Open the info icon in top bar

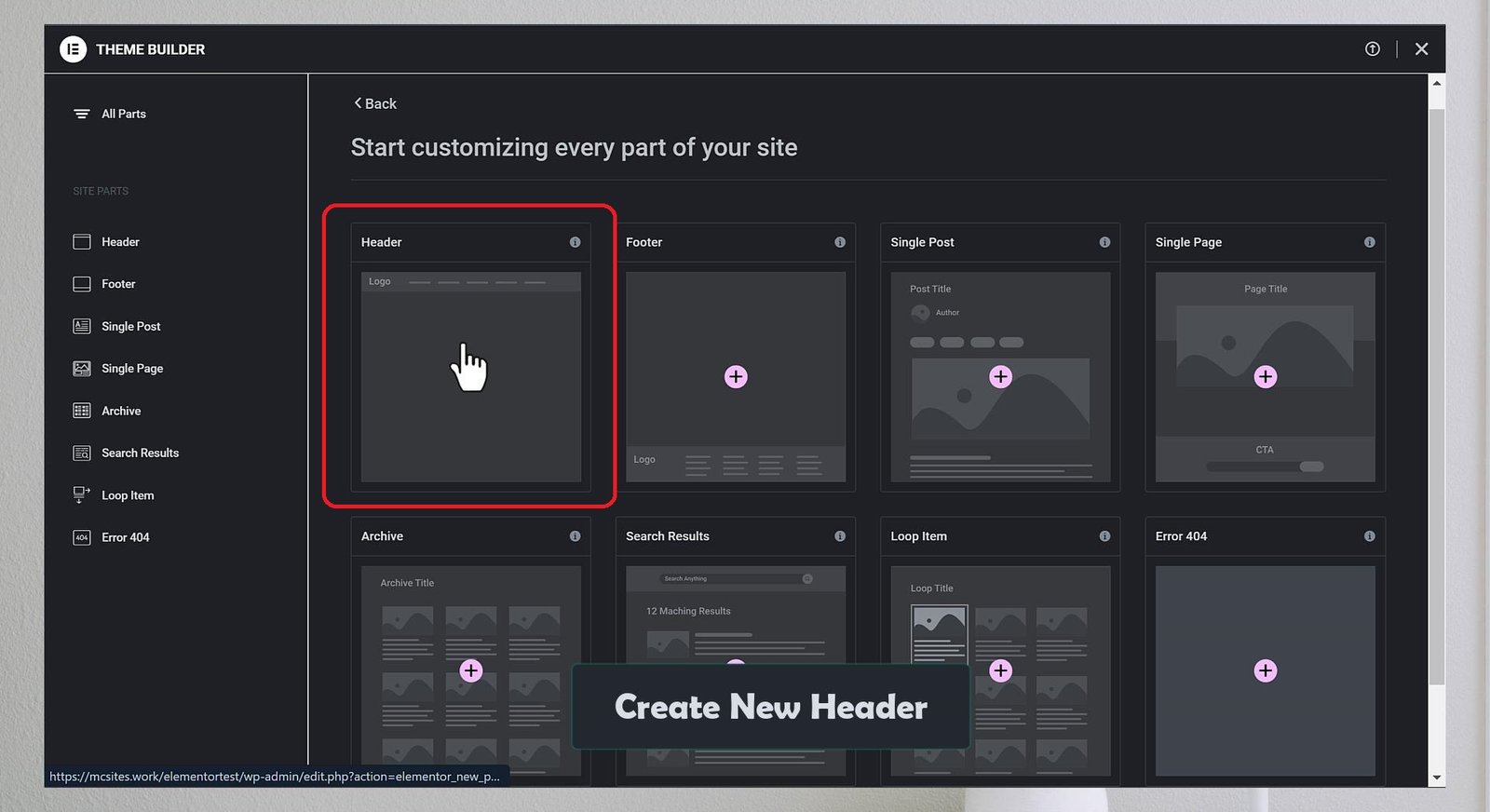point(1373,49)
